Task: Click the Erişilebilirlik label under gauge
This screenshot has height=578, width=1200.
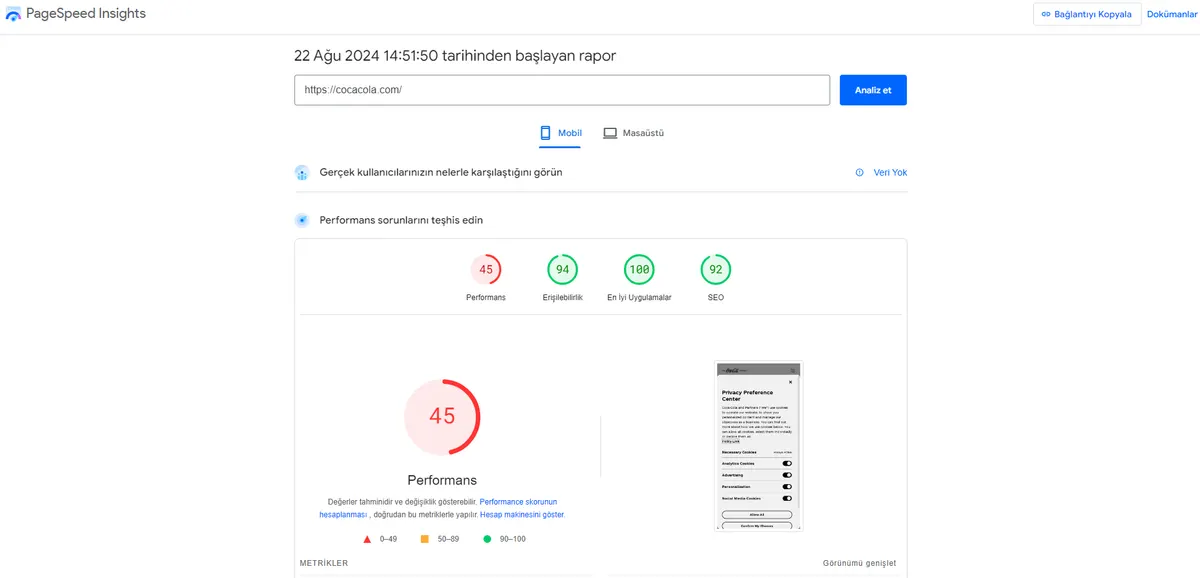Action: pyautogui.click(x=562, y=298)
